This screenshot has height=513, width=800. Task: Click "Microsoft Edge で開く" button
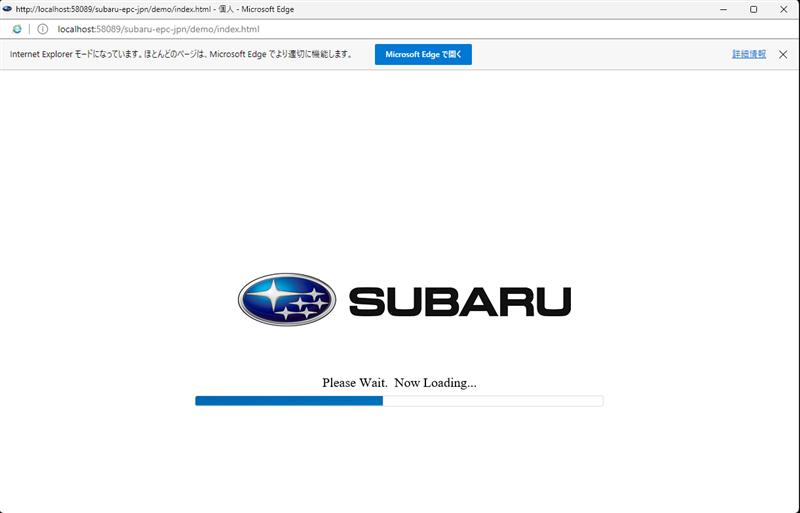423,54
